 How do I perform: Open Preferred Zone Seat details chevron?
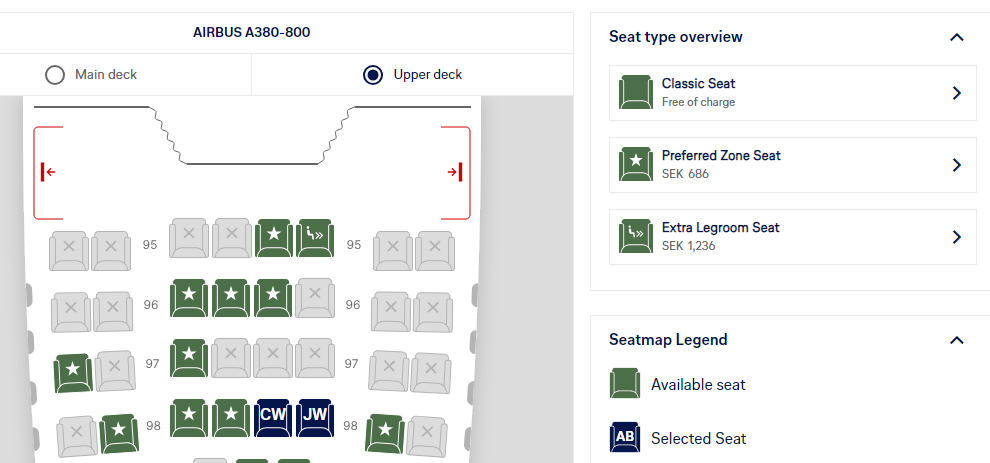(x=956, y=165)
